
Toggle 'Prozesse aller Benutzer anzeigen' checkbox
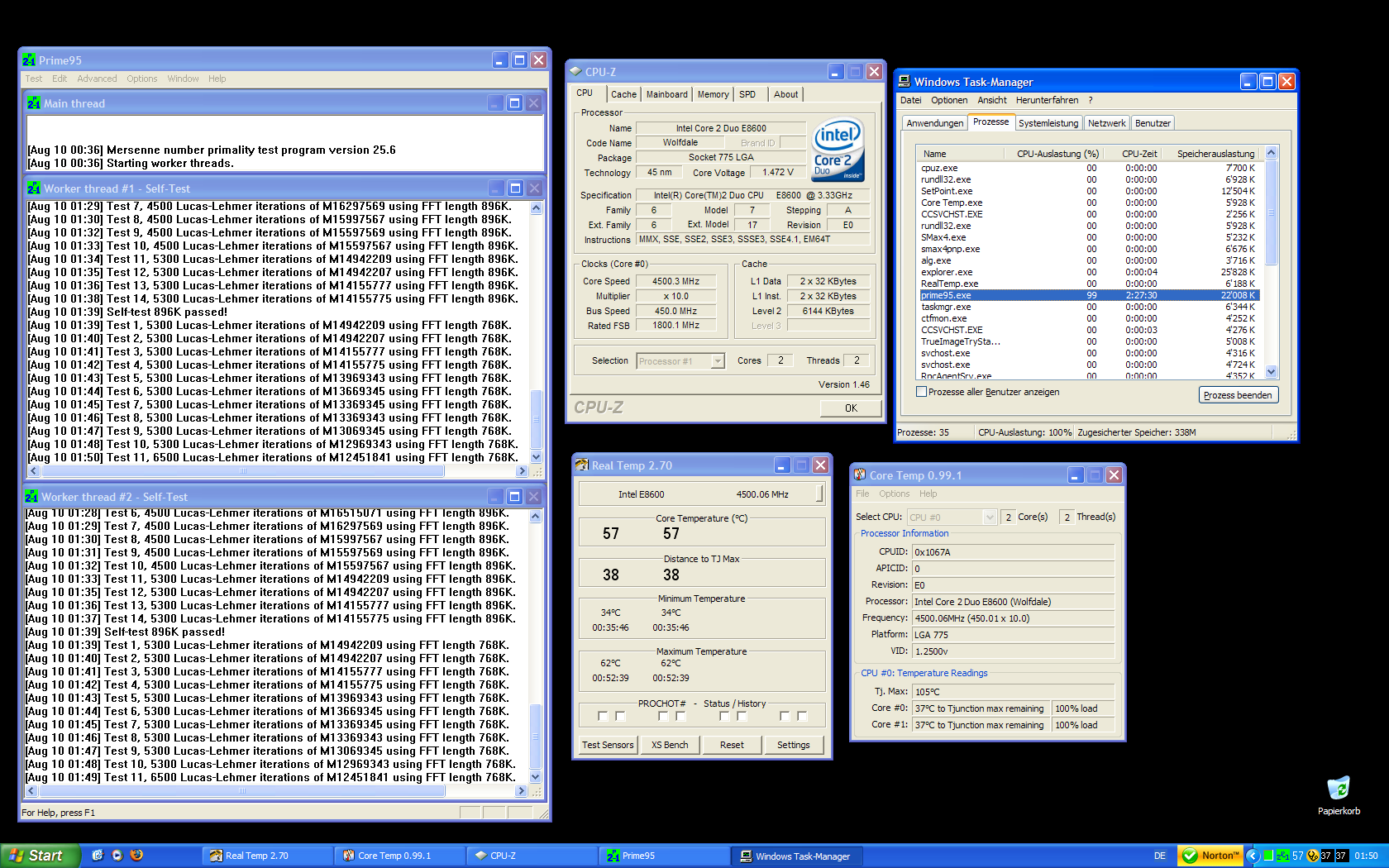[x=921, y=392]
